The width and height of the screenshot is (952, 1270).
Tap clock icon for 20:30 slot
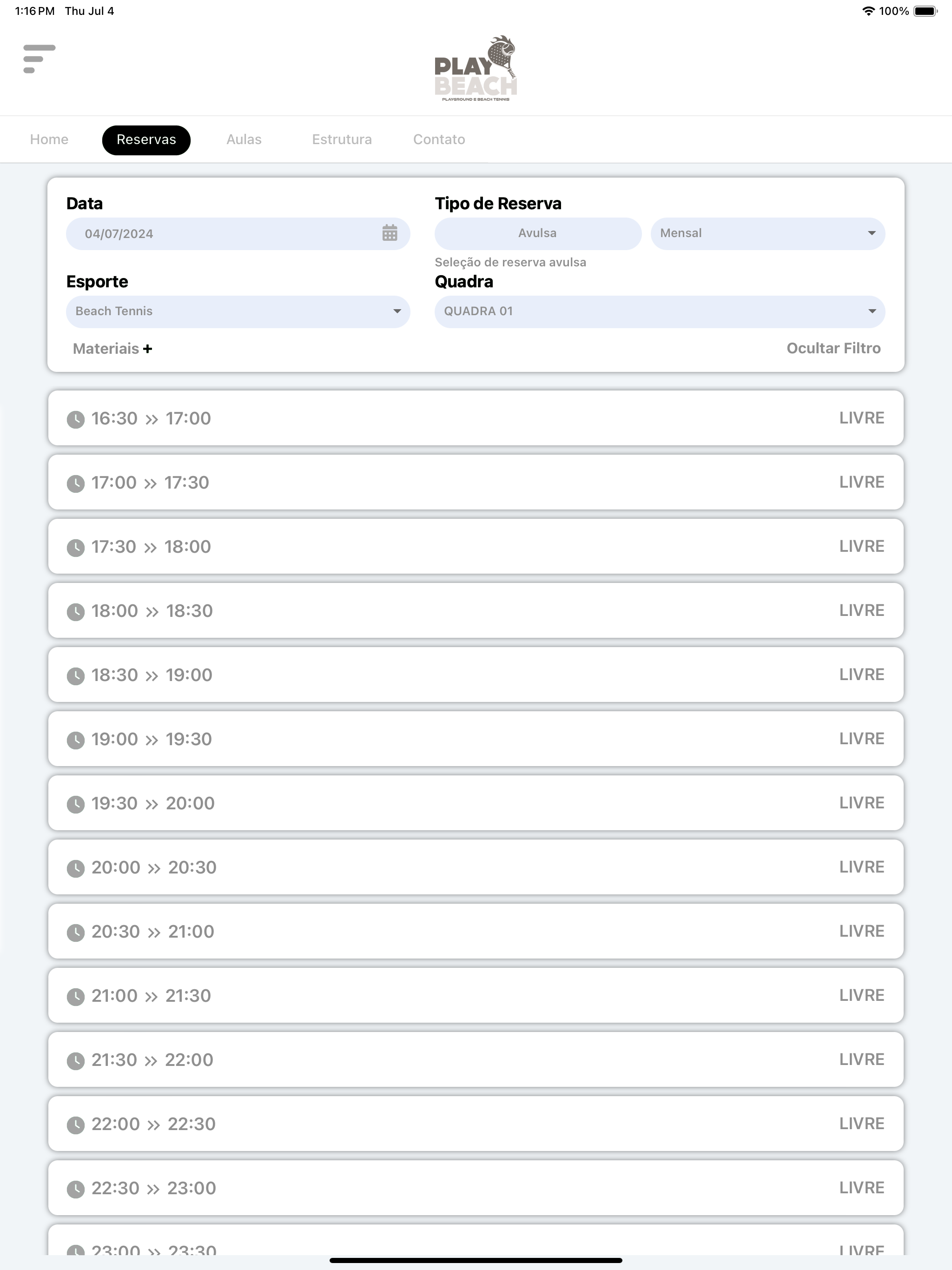tap(76, 933)
